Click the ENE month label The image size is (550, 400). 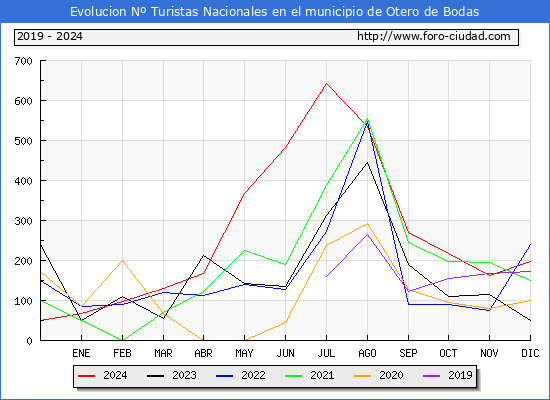[81, 353]
